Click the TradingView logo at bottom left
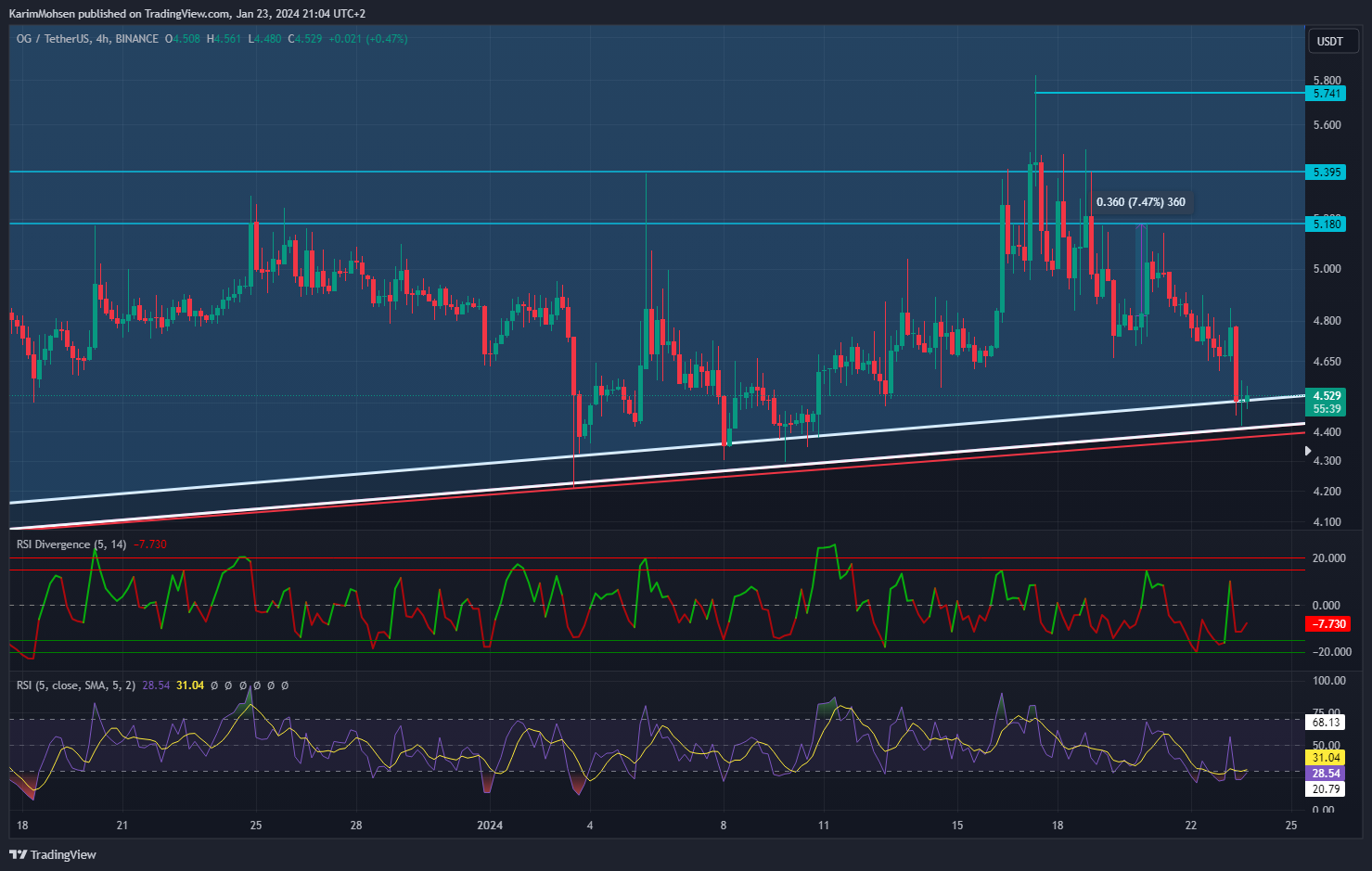This screenshot has width=1372, height=871. coord(53,854)
